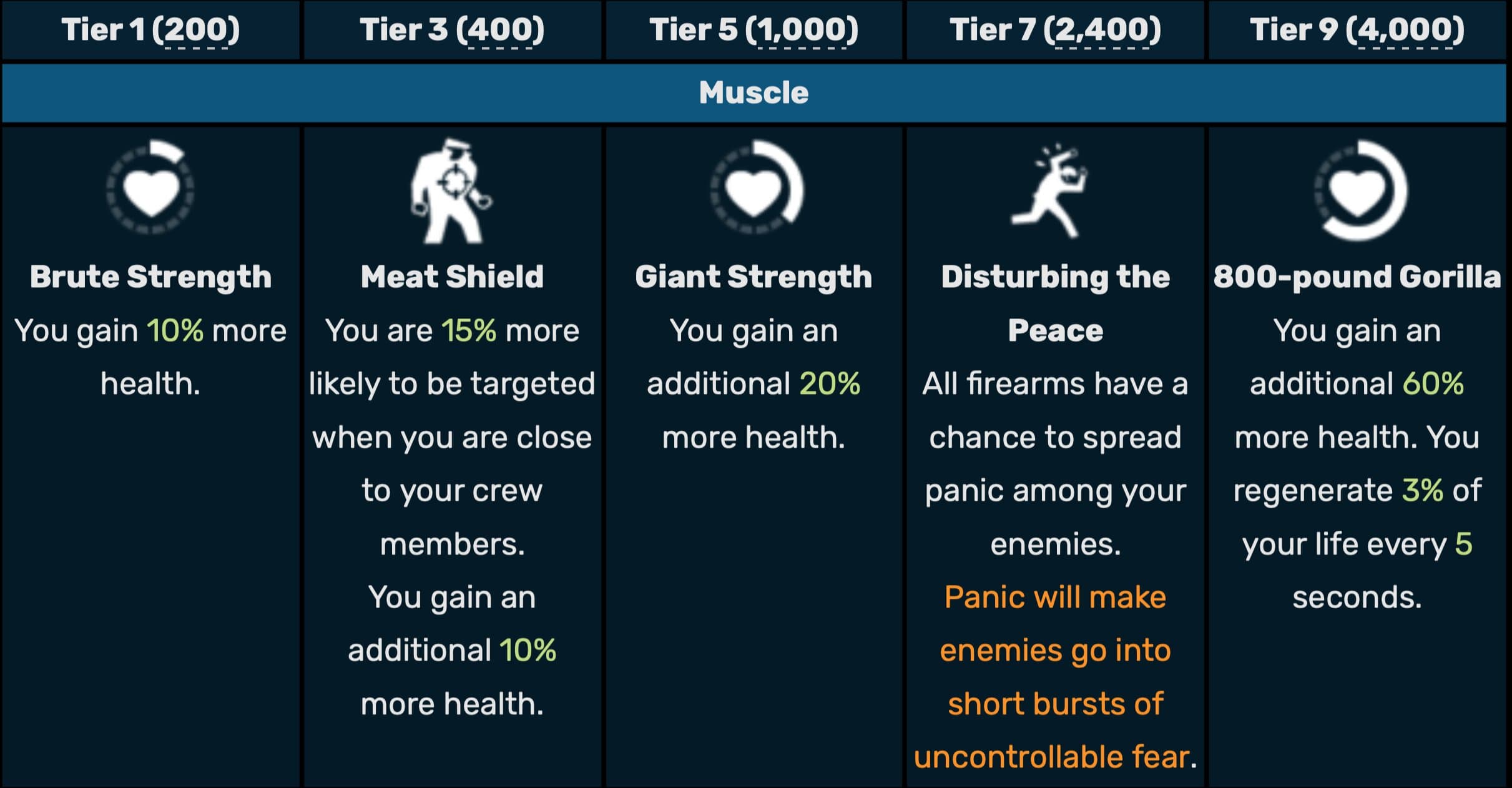Screen dimensions: 1512x788
Task: Open the Tier 1 (200) column header
Action: tap(150, 30)
